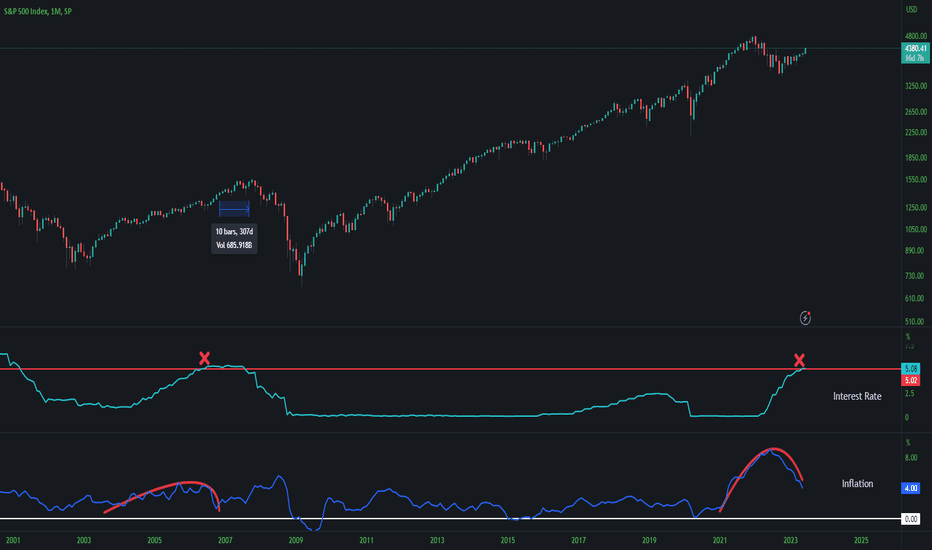Click the '10 bars, 307d' measurement tooltip
Screen dimensions: 932x550
[x=234, y=231]
